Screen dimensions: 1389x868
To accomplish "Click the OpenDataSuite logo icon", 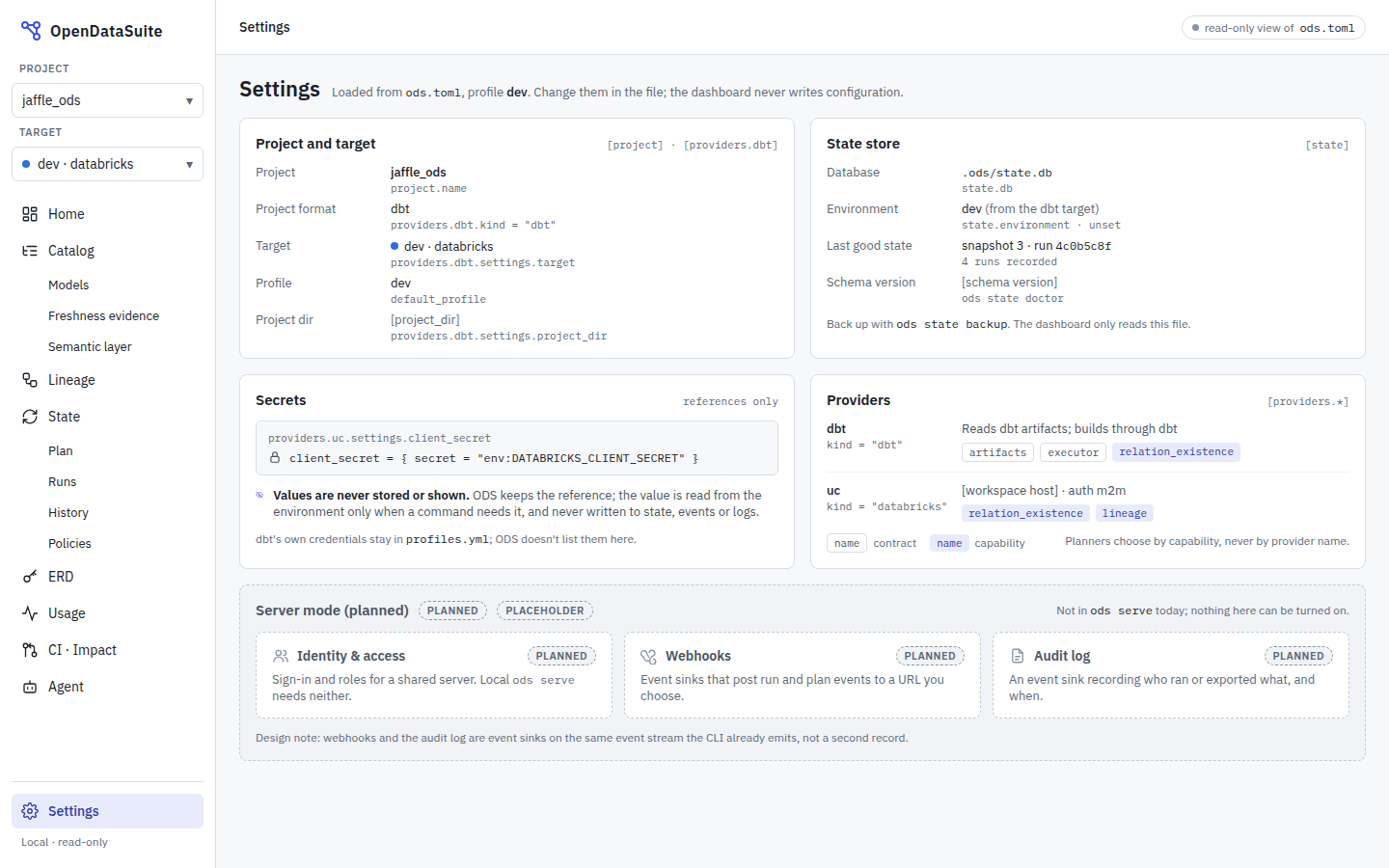I will [x=31, y=31].
